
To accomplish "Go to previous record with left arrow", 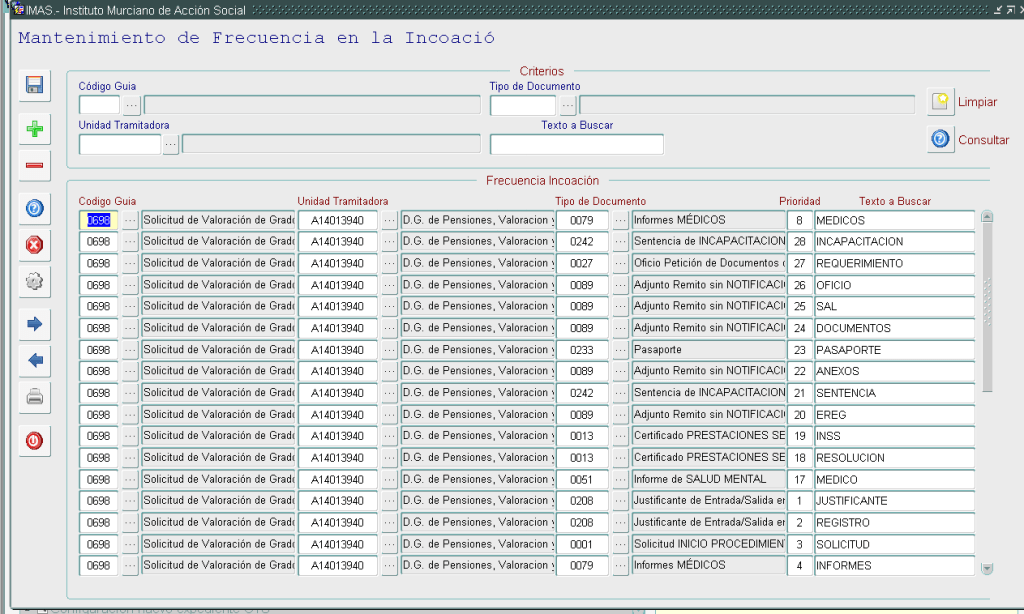I will tap(34, 359).
